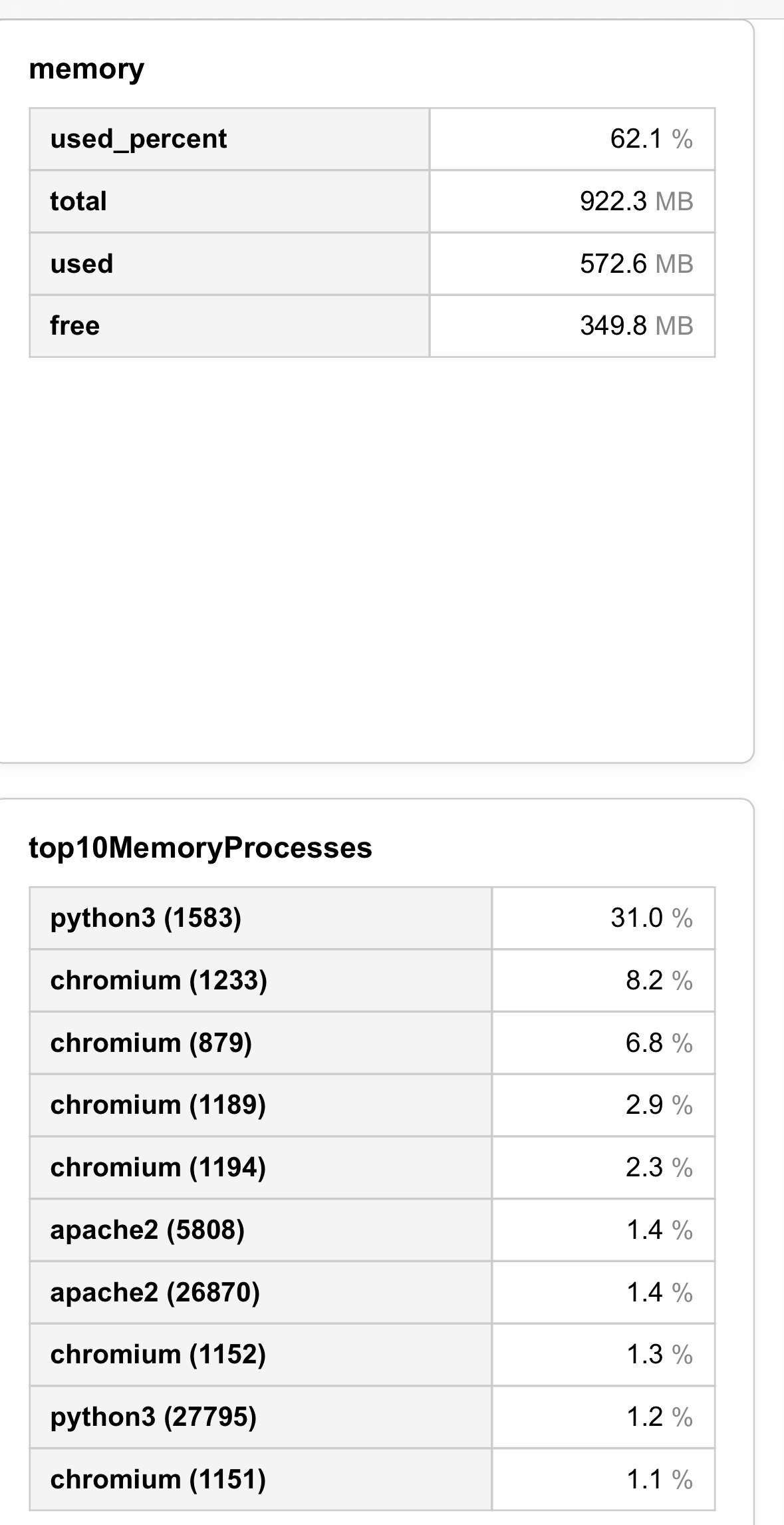Click the python3 (27795) process entry
This screenshot has width=784, height=1525.
(x=153, y=1417)
